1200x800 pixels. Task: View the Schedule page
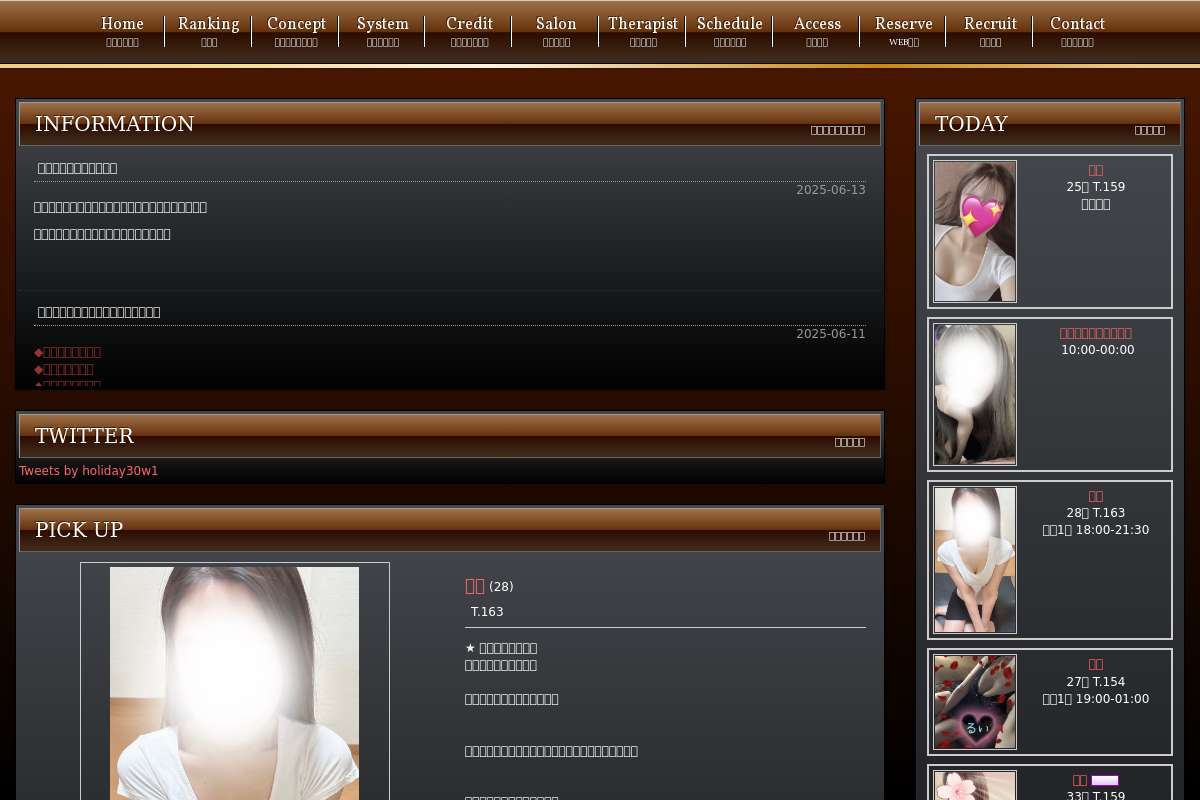pos(730,30)
